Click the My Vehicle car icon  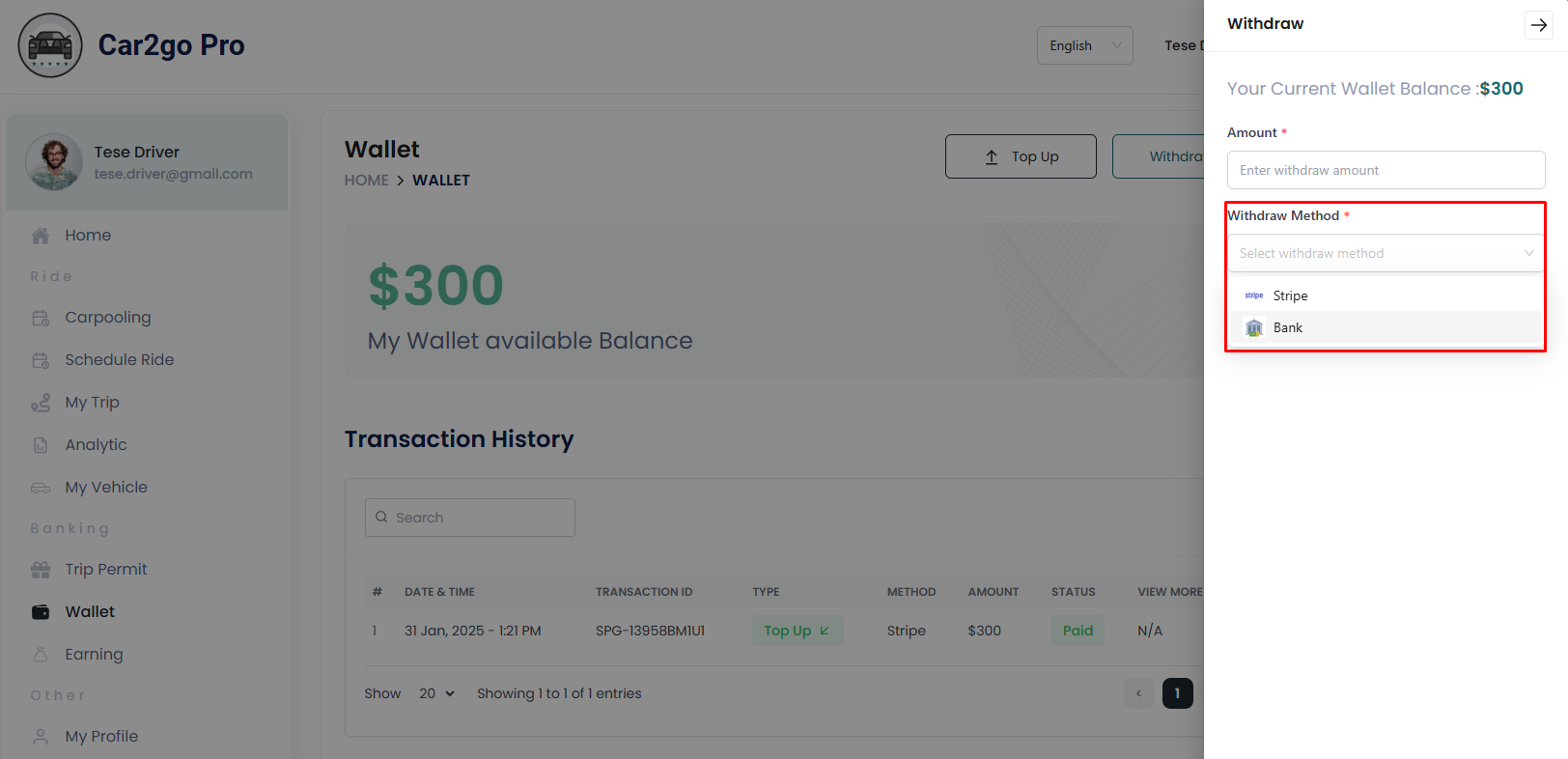pos(41,488)
